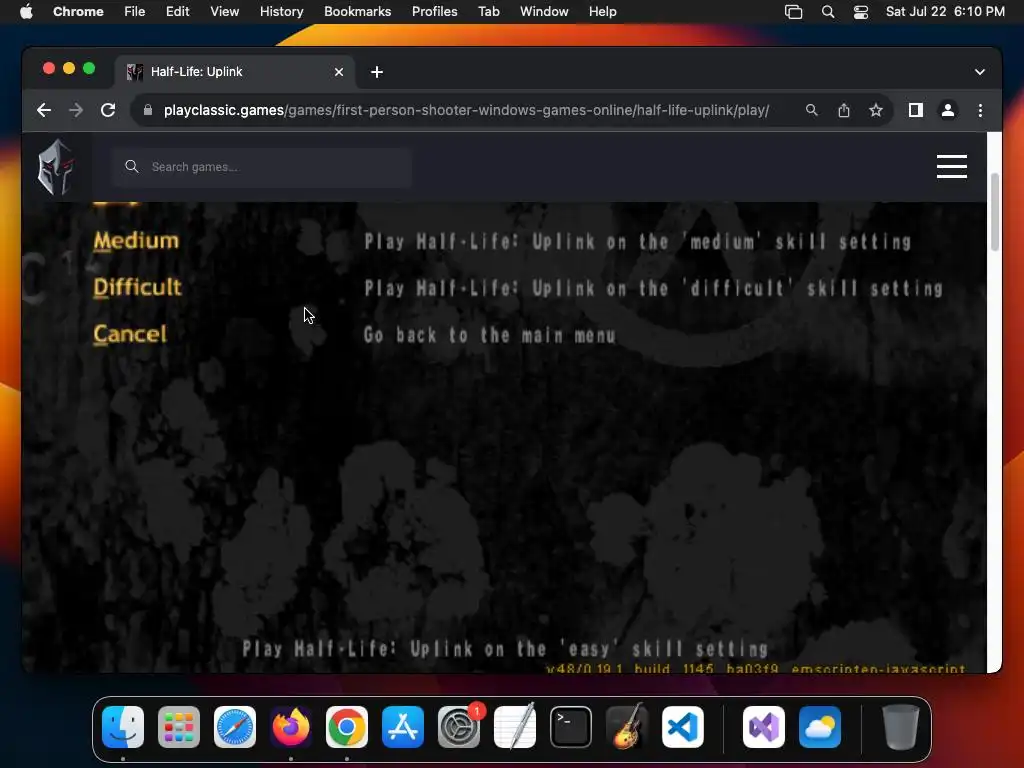The width and height of the screenshot is (1024, 768).
Task: Open the Profiles menu
Action: point(434,12)
